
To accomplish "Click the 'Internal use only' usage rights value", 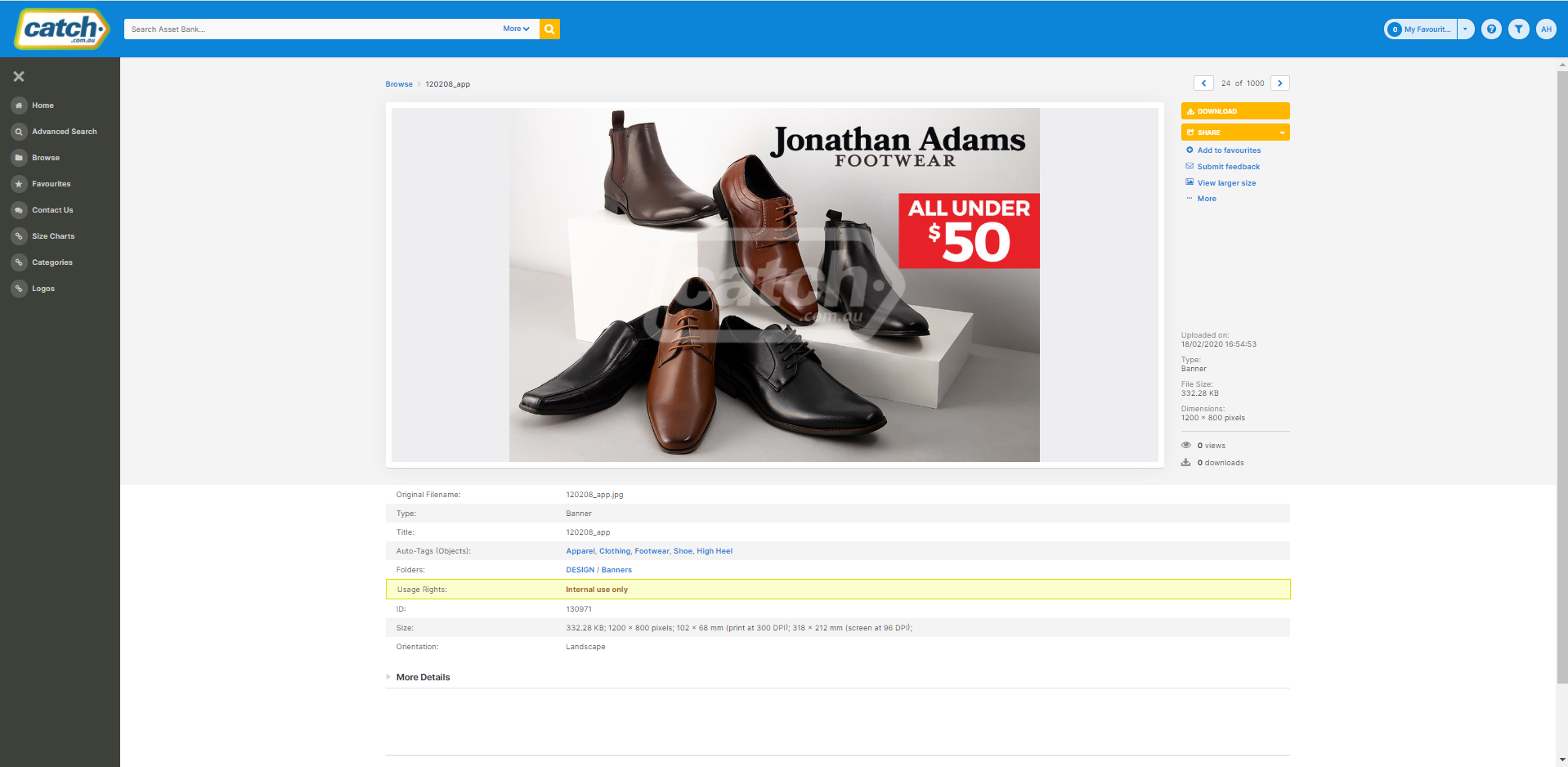I will (x=597, y=590).
